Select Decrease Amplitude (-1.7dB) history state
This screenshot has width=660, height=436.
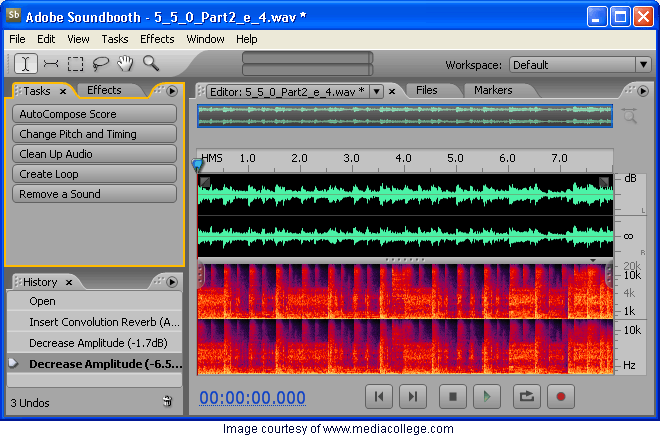[x=95, y=343]
